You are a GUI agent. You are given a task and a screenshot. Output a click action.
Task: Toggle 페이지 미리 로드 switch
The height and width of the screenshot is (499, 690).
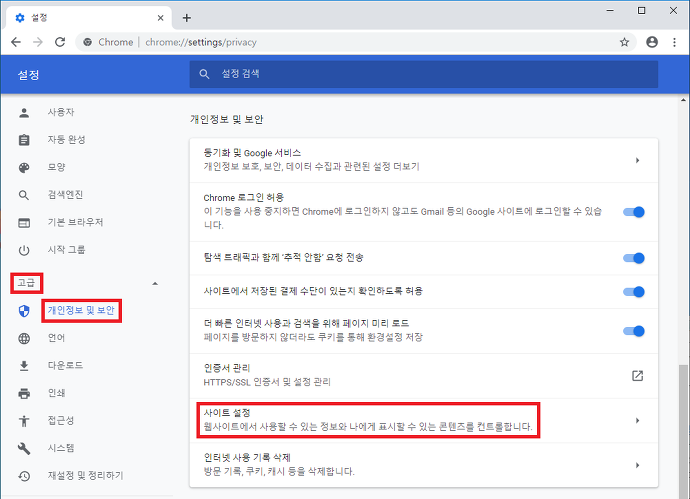[634, 331]
